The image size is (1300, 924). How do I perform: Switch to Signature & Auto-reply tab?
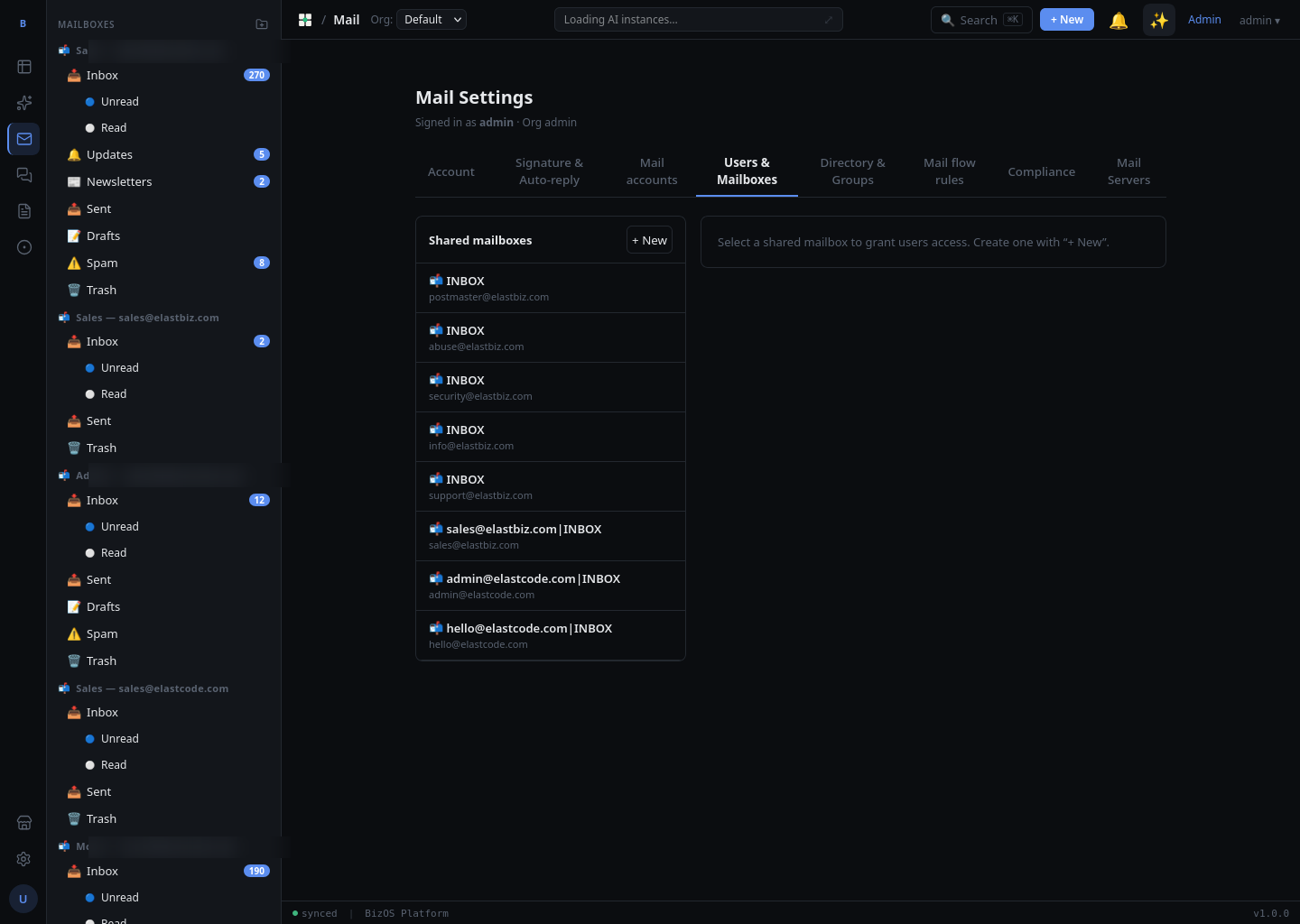[549, 171]
